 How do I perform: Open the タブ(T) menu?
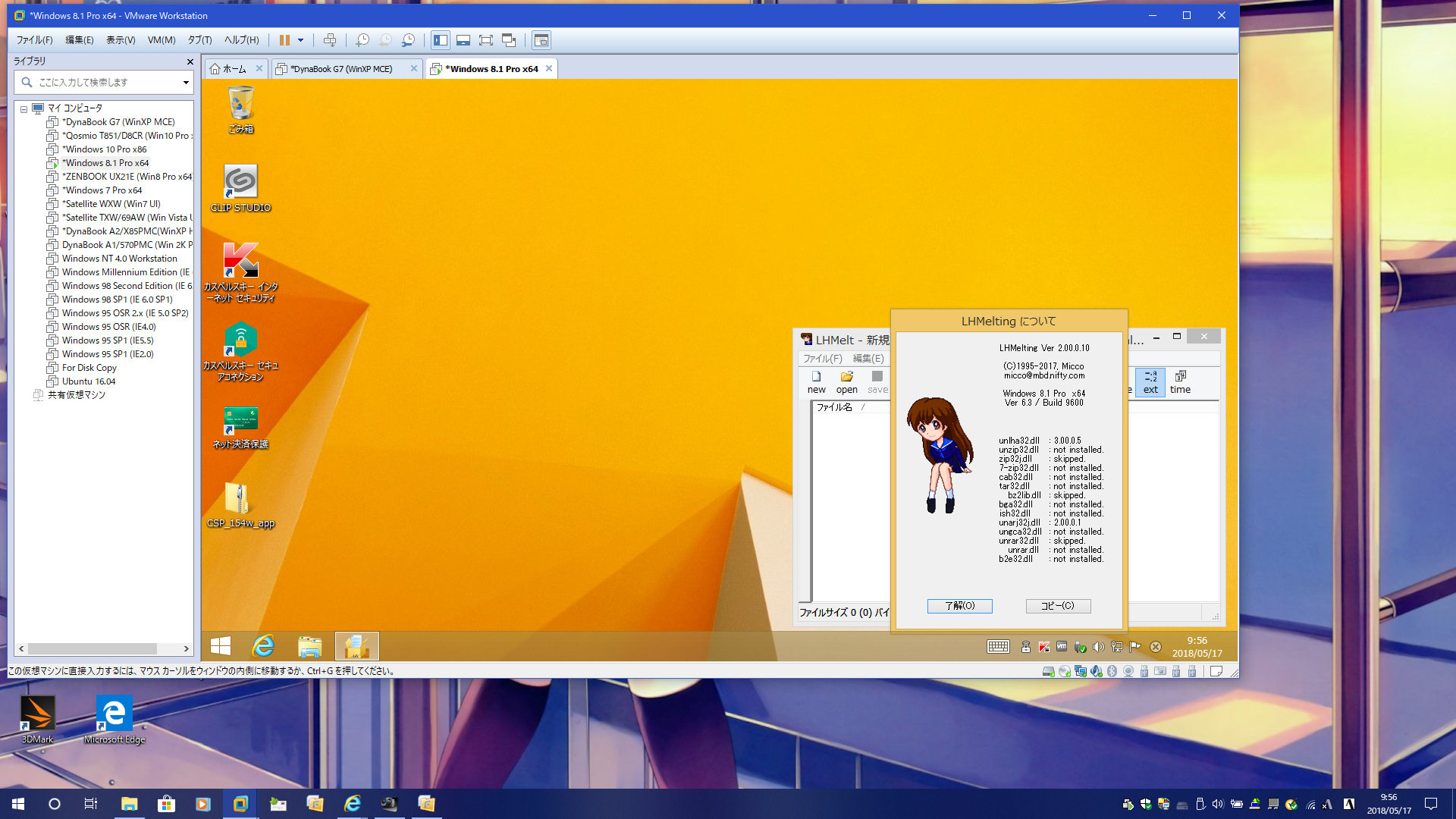pos(199,40)
